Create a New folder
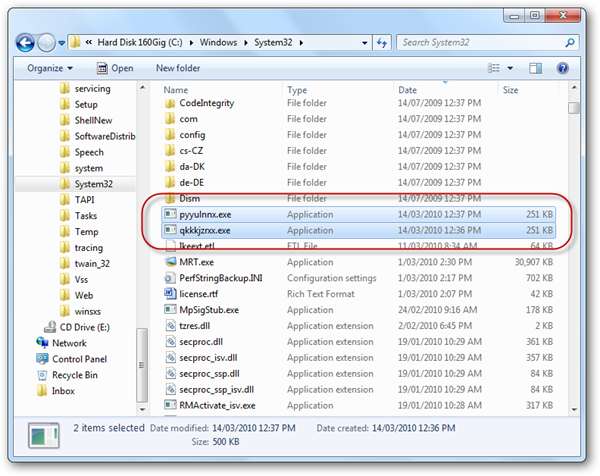The height and width of the screenshot is (476, 600). [178, 68]
